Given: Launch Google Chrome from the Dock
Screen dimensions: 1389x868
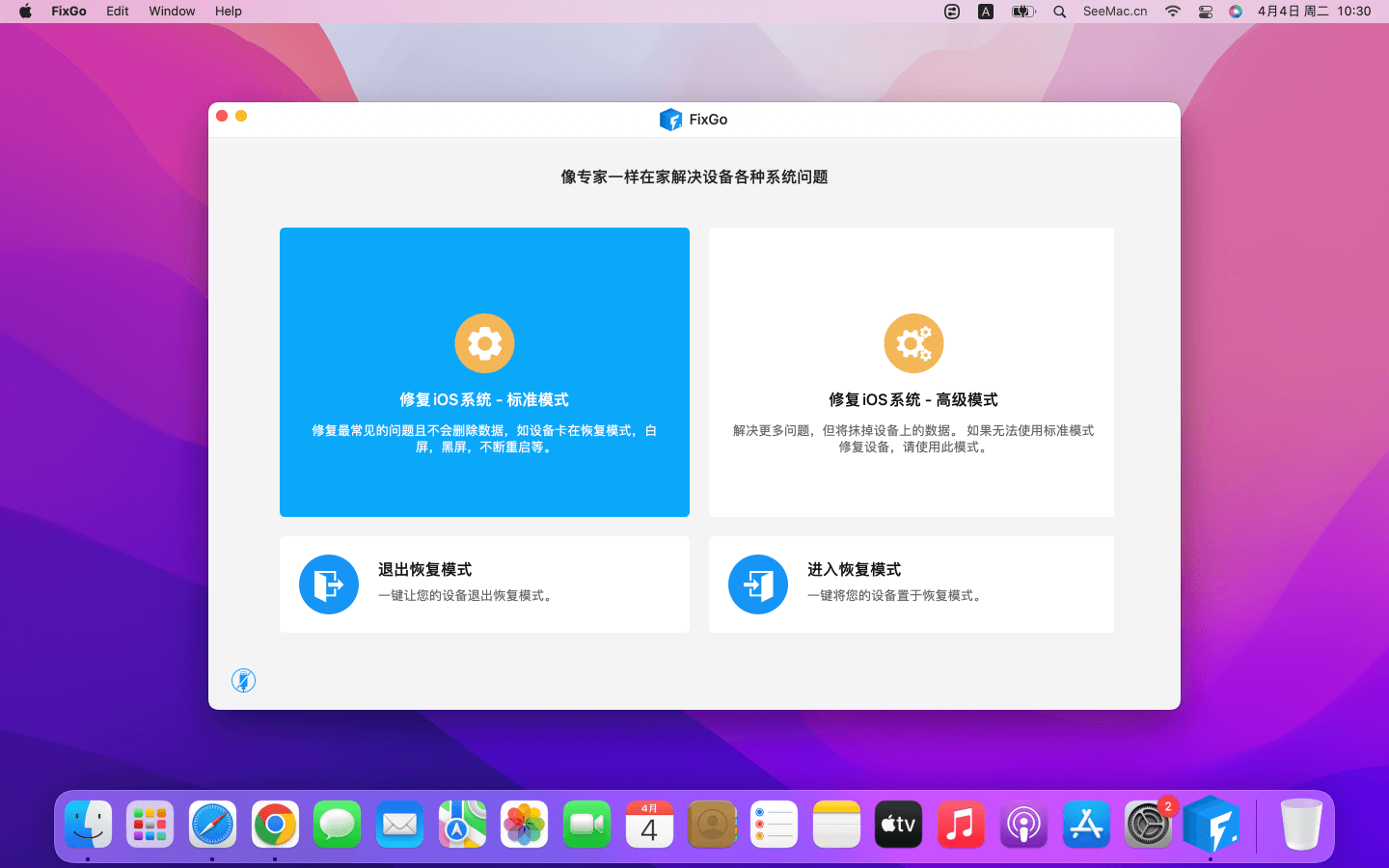Looking at the screenshot, I should click(x=275, y=826).
